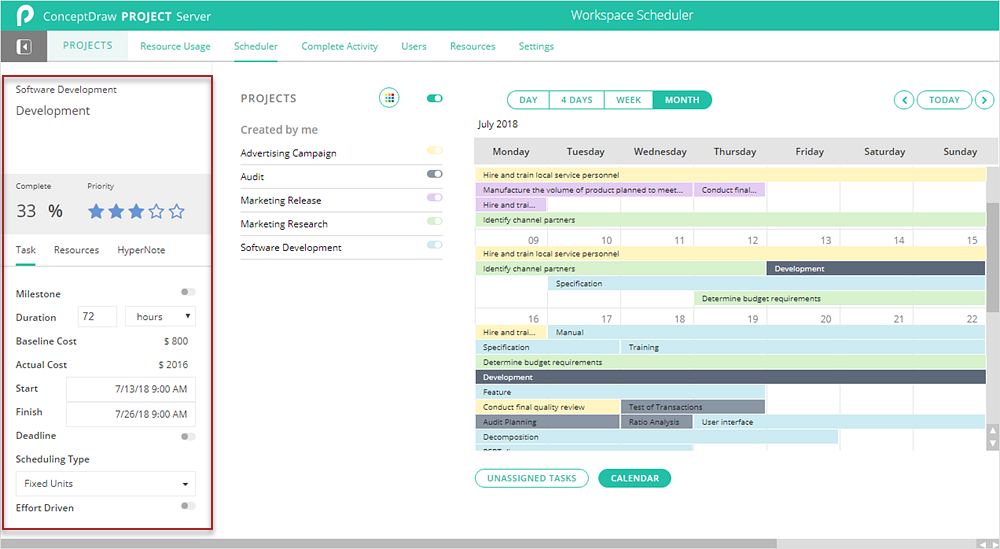Switch to the Resource Usage tab
This screenshot has width=1000, height=549.
tap(175, 46)
